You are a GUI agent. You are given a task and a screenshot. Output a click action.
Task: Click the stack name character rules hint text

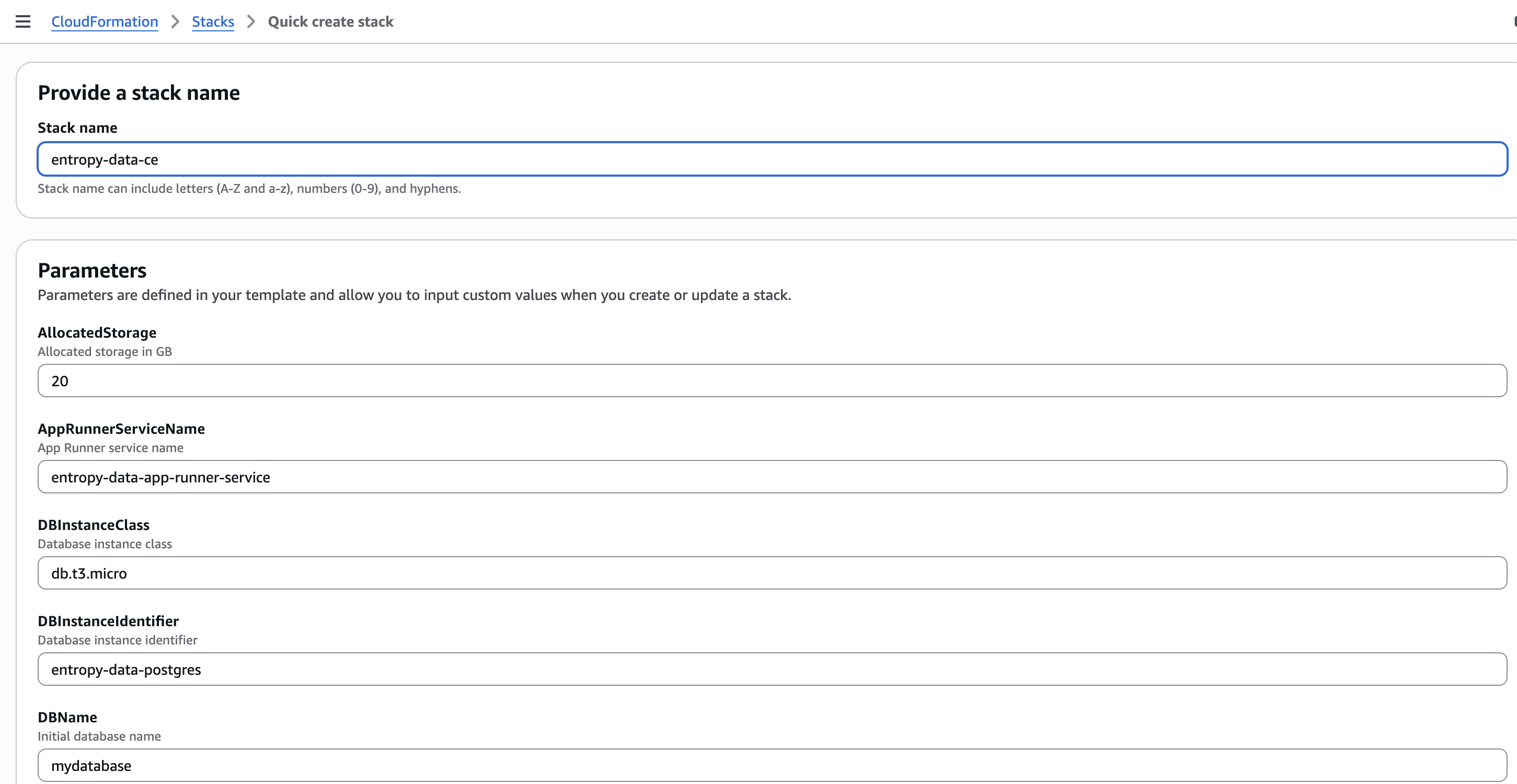[x=248, y=189]
